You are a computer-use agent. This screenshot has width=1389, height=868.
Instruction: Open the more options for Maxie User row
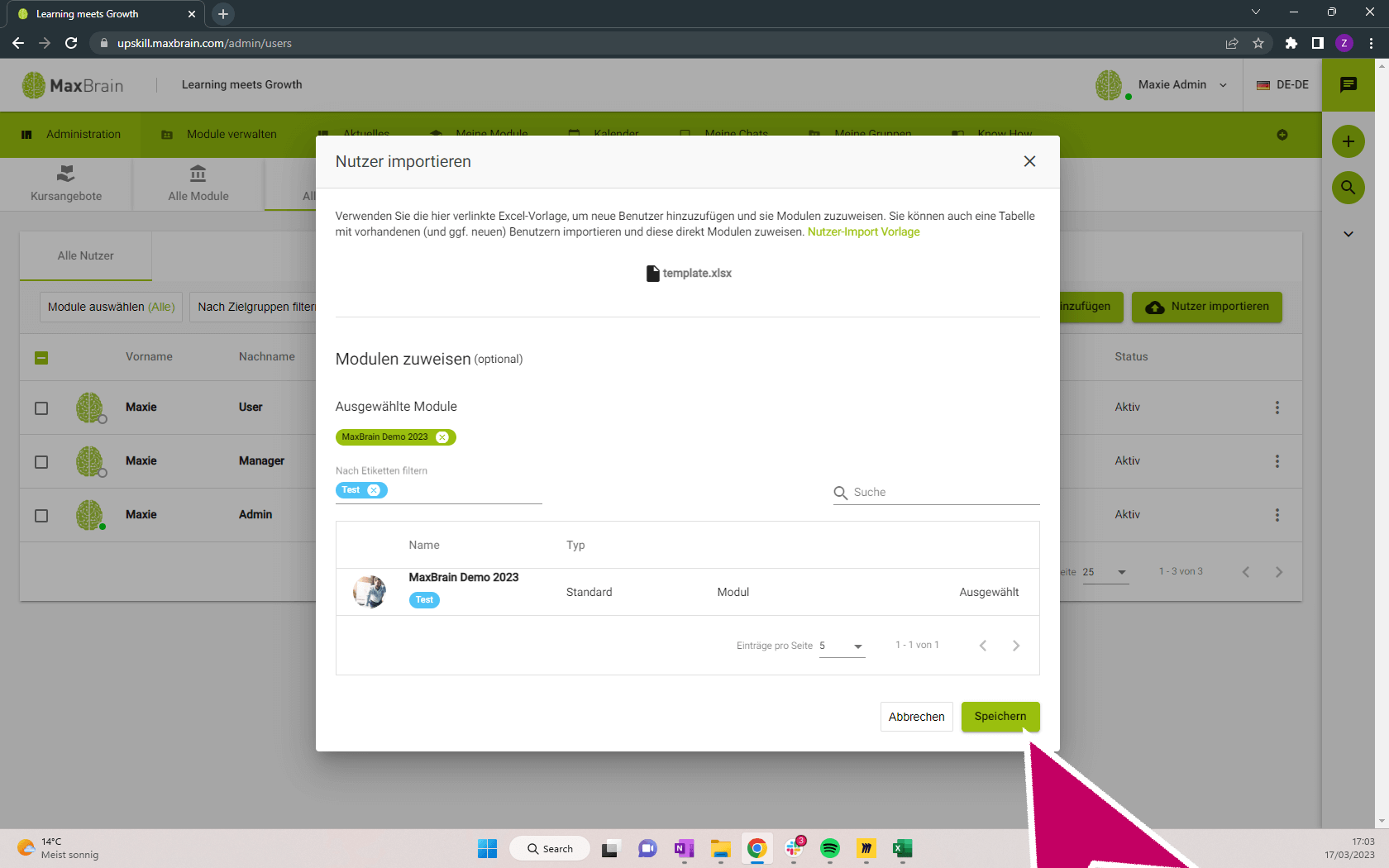pyautogui.click(x=1277, y=408)
